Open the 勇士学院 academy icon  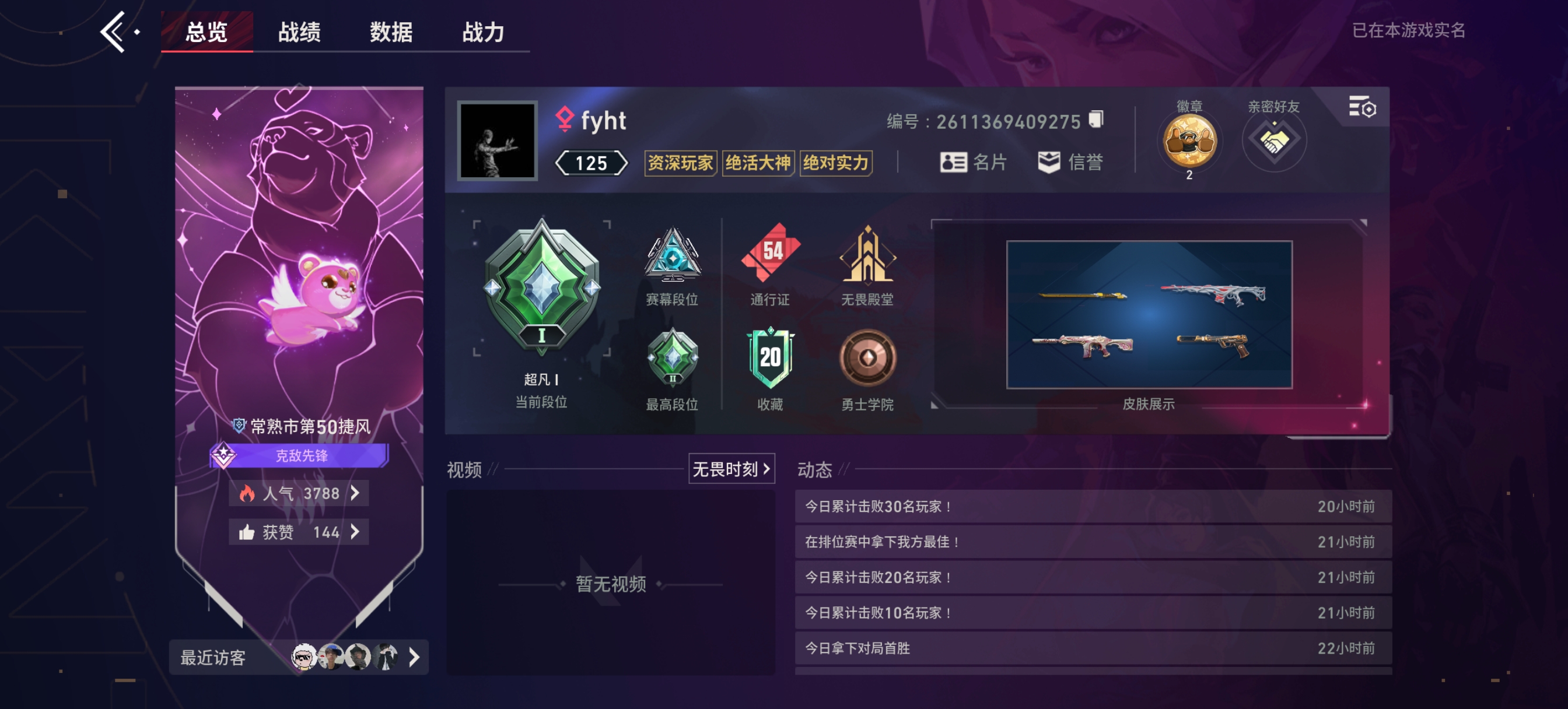[867, 358]
